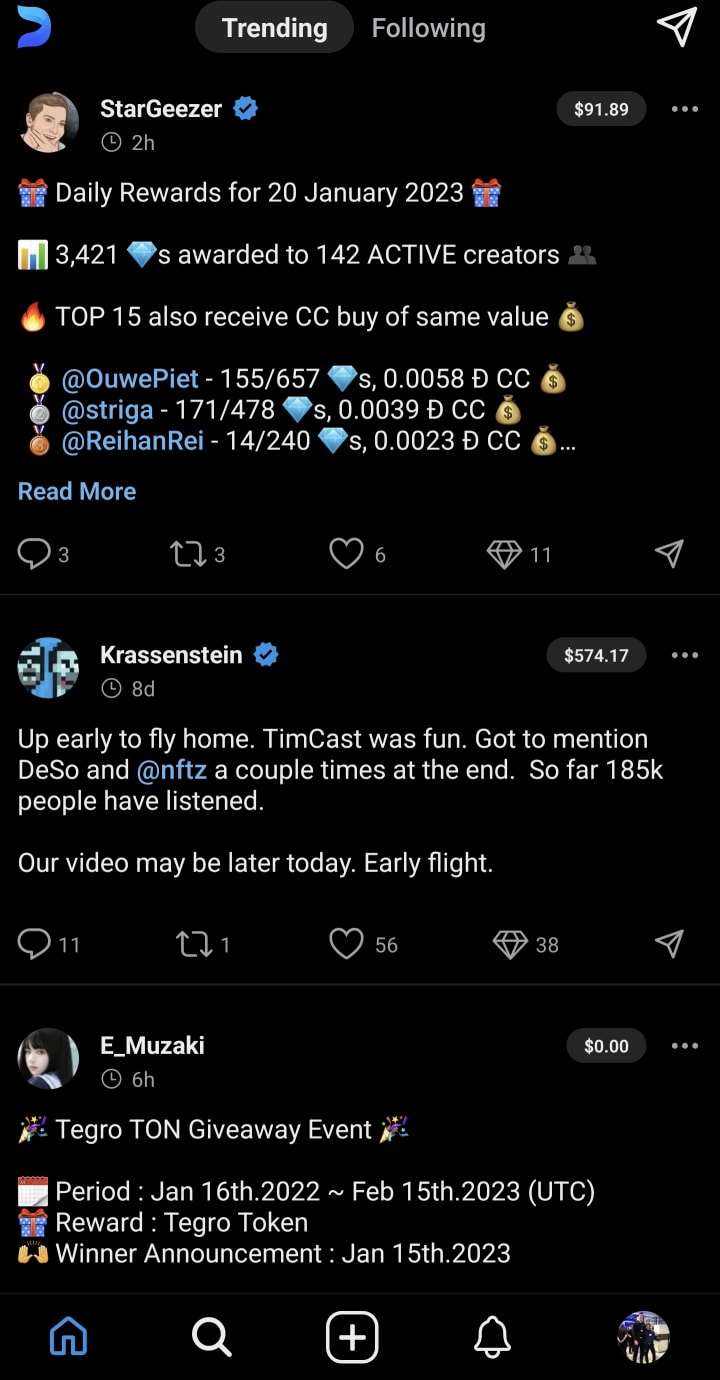Screen dimensions: 720x1380
Task: Tap the DeSo logo icon
Action: click(x=34, y=27)
